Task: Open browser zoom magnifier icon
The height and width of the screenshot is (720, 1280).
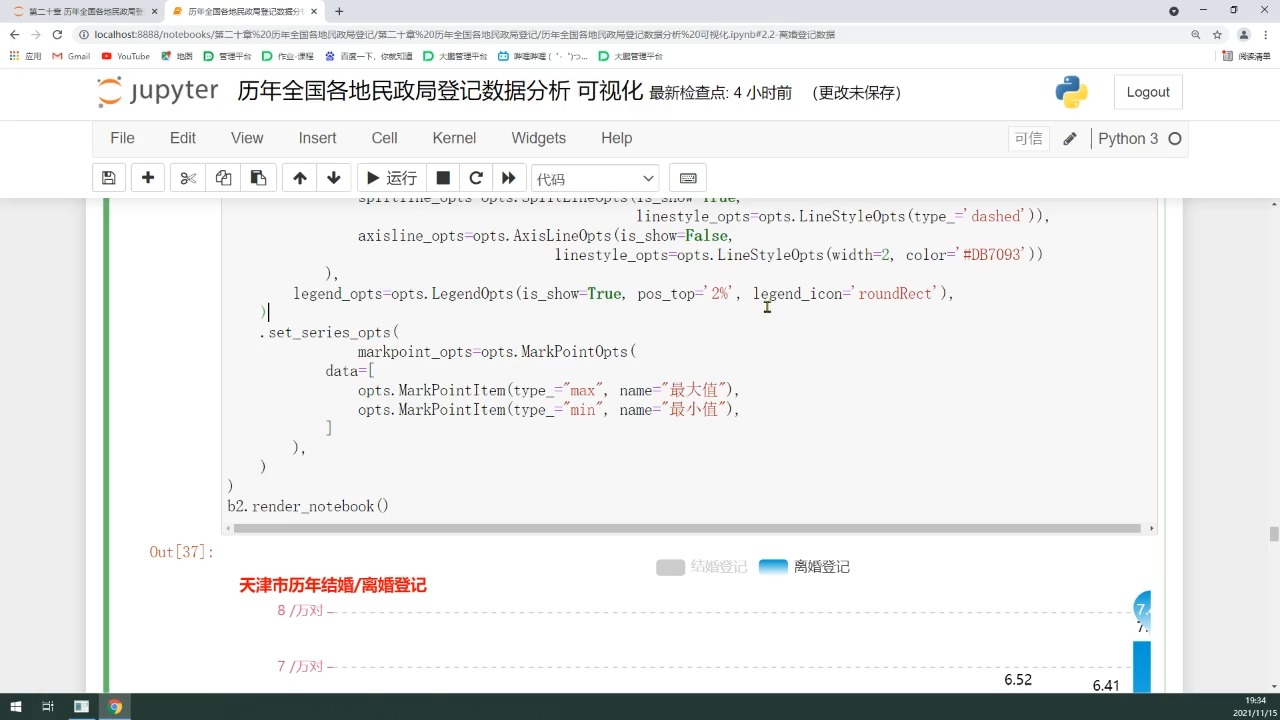Action: [x=1195, y=34]
